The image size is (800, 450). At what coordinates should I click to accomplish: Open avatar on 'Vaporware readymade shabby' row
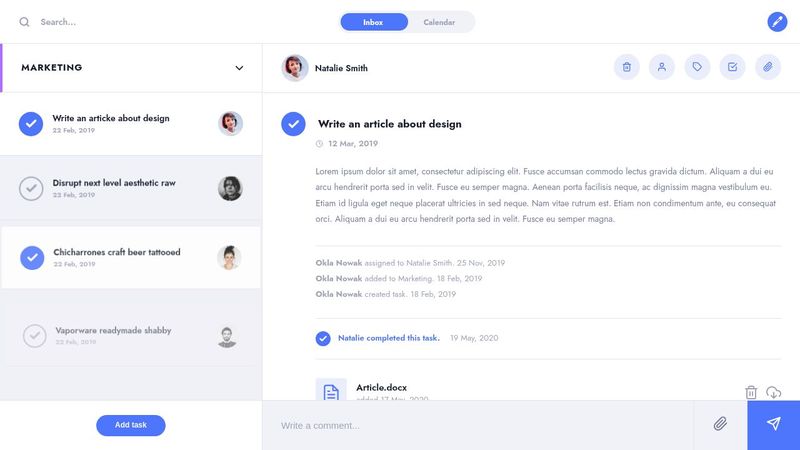(x=227, y=337)
